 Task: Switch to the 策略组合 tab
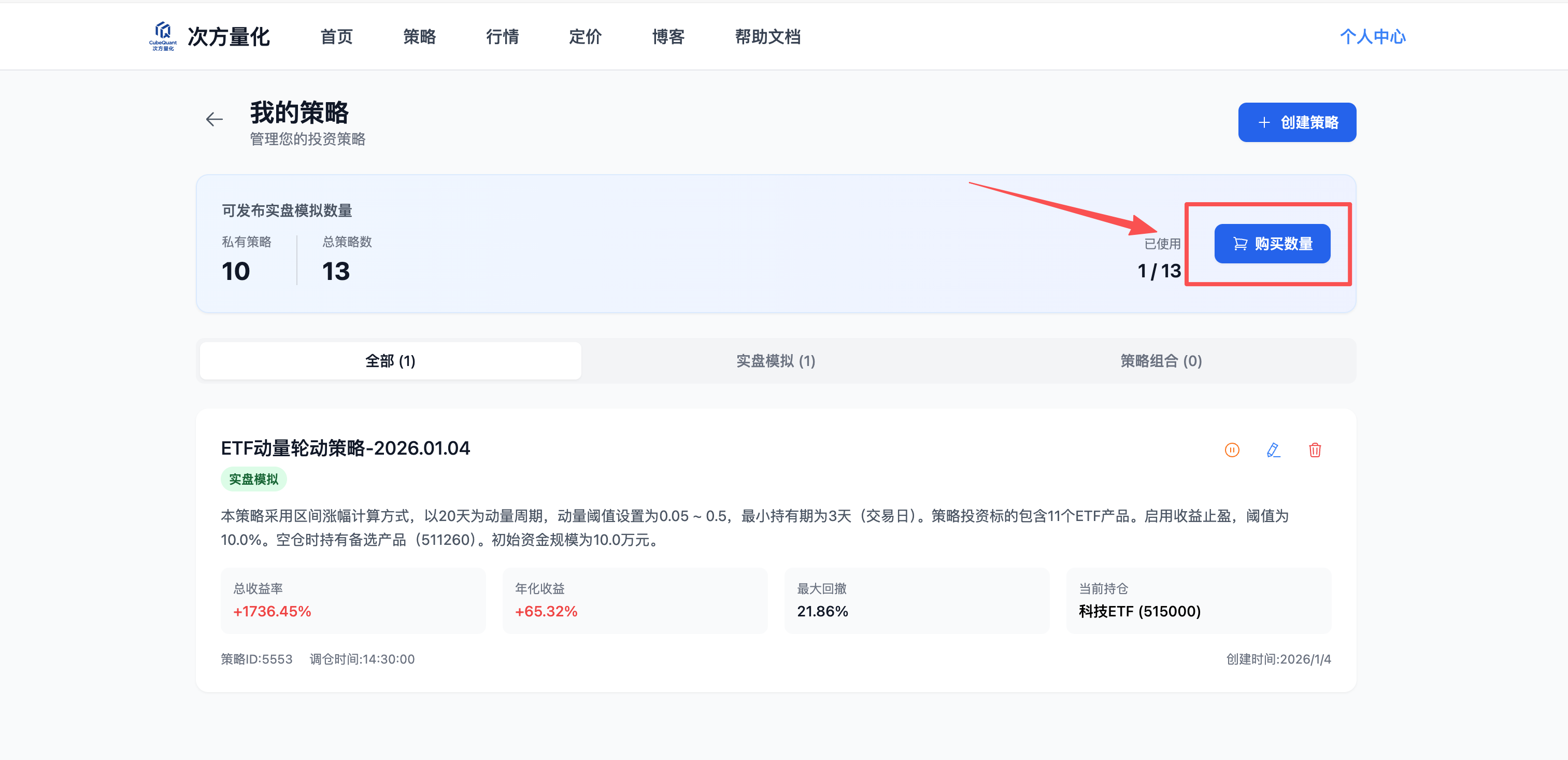click(x=1160, y=360)
